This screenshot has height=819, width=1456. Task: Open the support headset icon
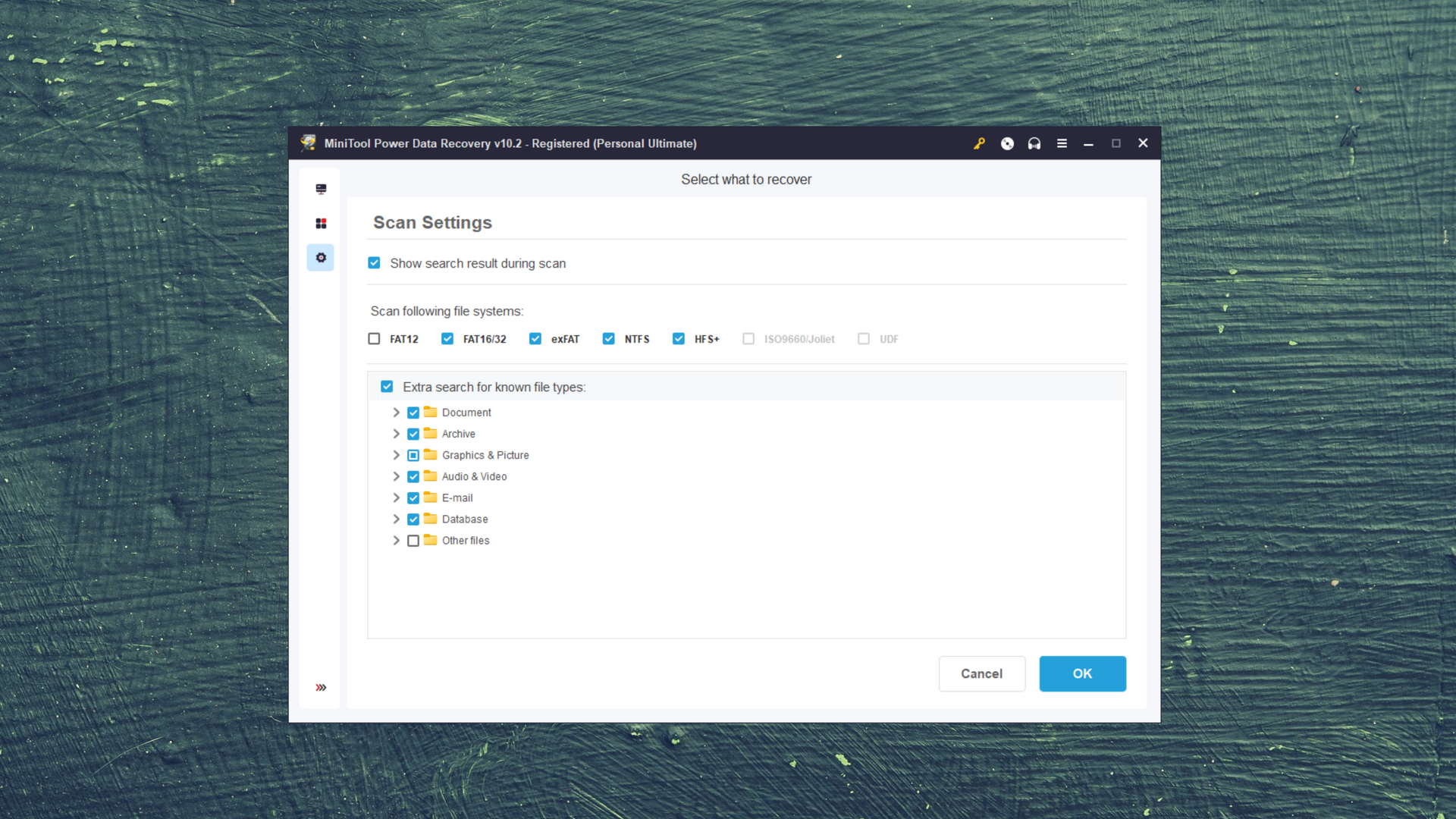[1034, 143]
